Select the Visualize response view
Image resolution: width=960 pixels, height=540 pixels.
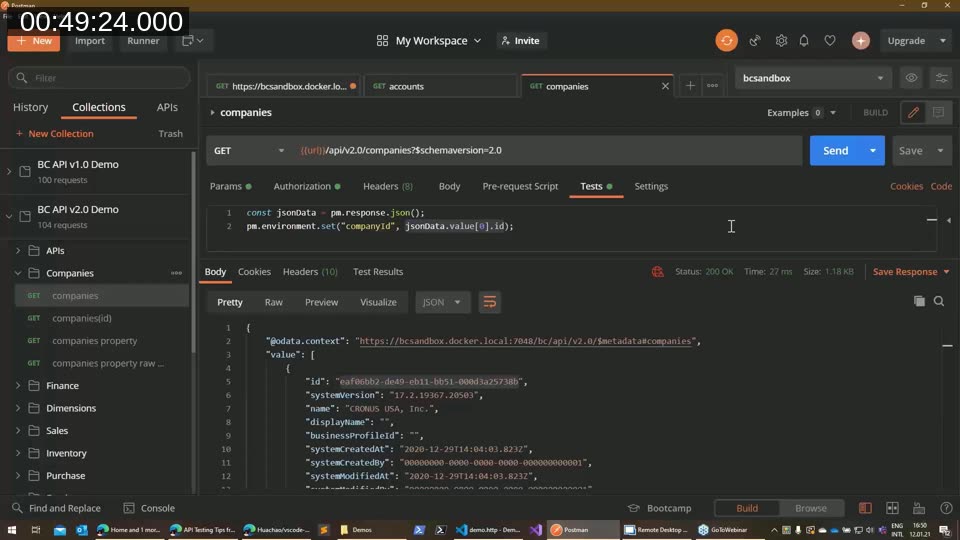pyautogui.click(x=378, y=302)
